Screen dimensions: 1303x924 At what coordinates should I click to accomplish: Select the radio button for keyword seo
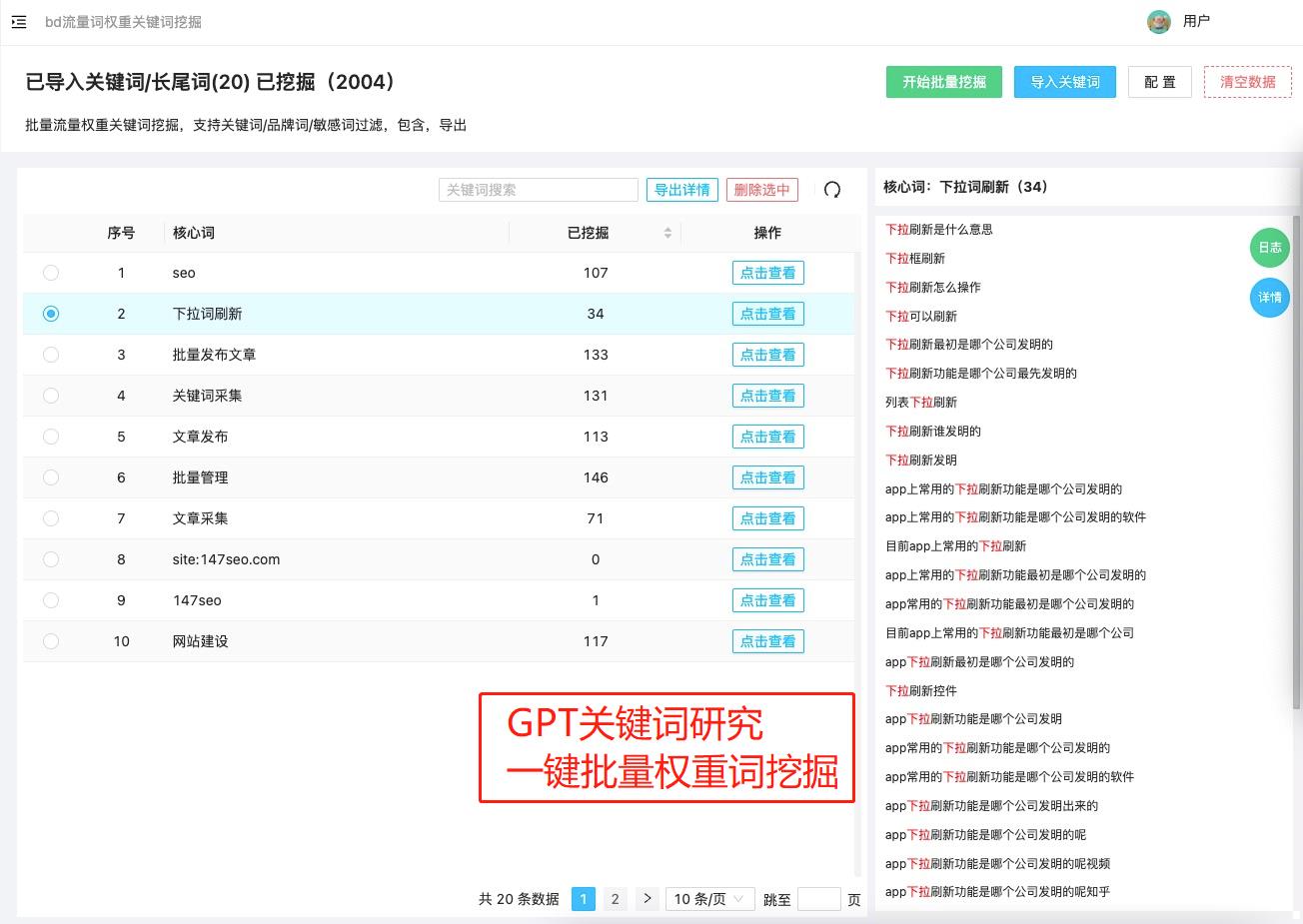[x=51, y=273]
